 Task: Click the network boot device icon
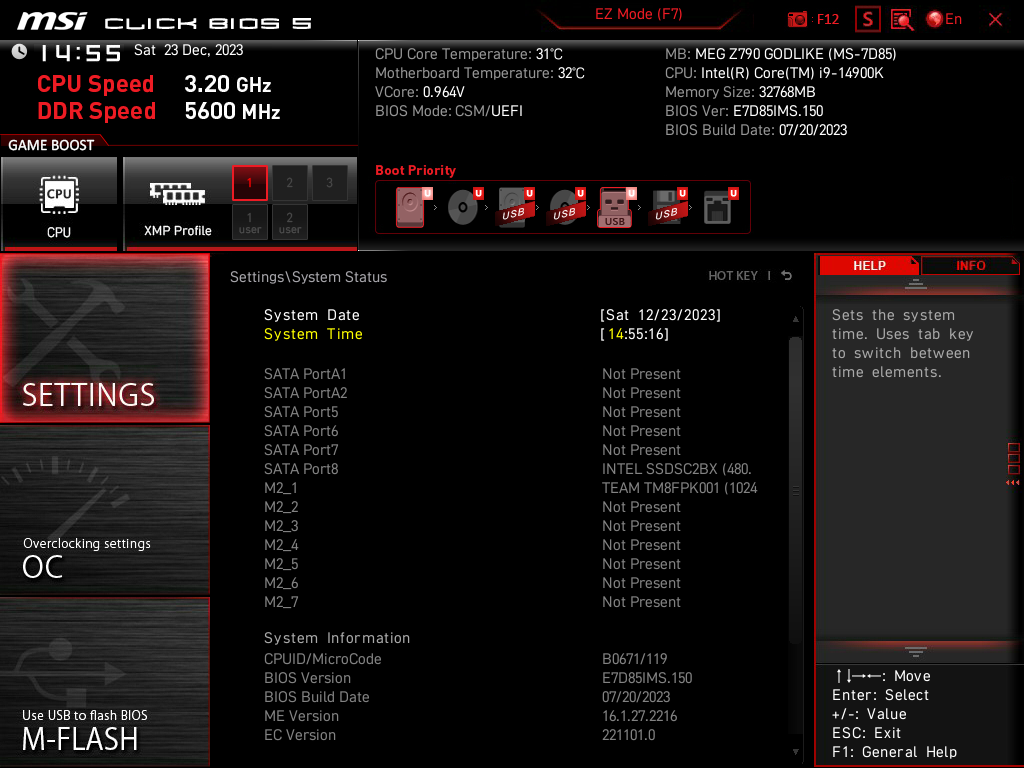coord(719,207)
